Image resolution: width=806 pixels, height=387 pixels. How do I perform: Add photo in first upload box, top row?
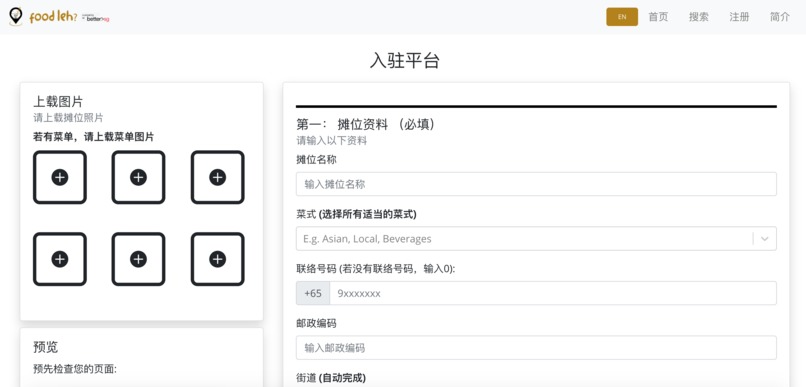[60, 177]
